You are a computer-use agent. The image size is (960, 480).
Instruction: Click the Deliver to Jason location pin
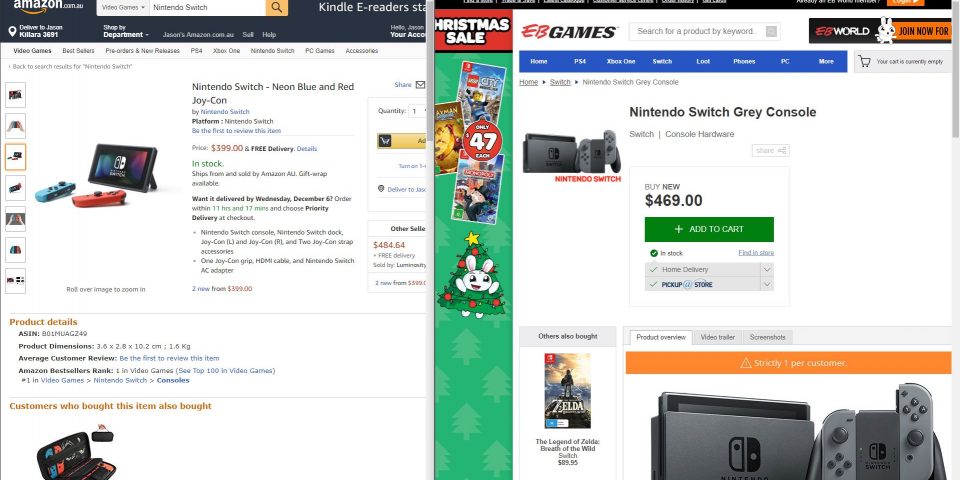12,31
